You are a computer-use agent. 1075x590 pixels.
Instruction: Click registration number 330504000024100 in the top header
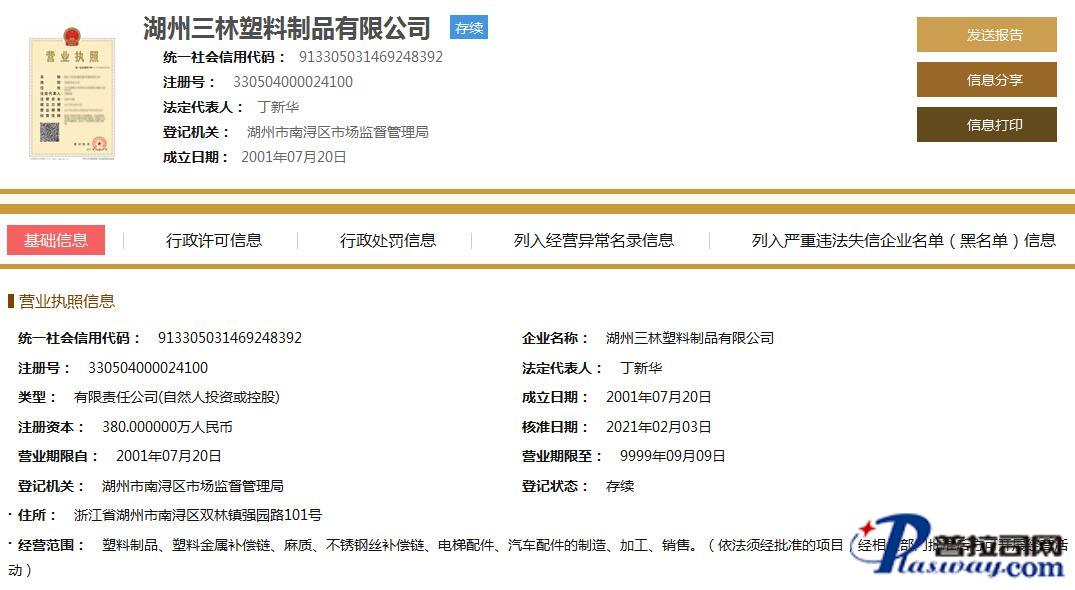pos(293,82)
